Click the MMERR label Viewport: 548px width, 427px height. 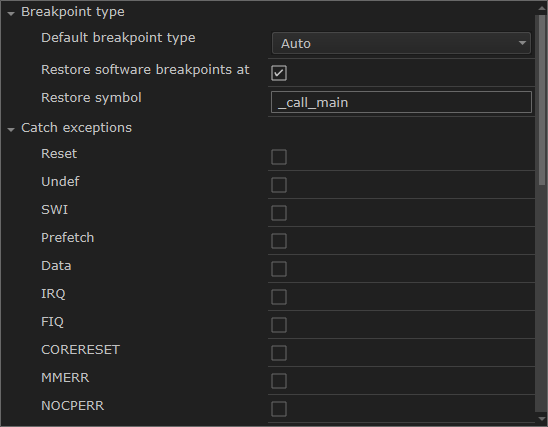tap(65, 378)
